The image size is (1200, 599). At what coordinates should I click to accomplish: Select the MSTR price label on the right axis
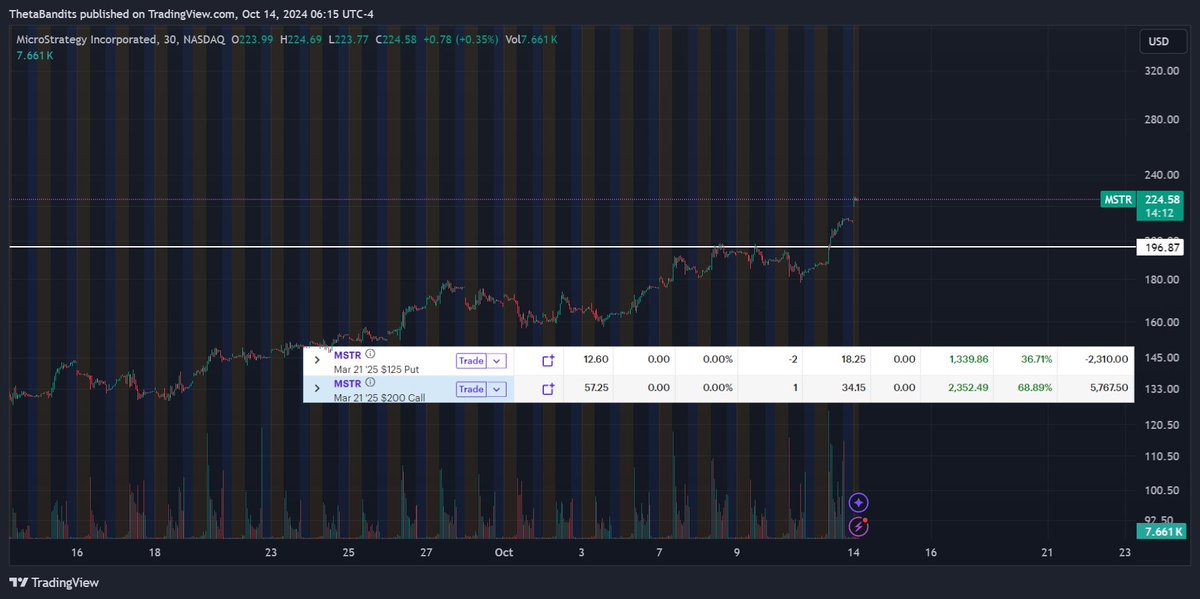point(1117,199)
